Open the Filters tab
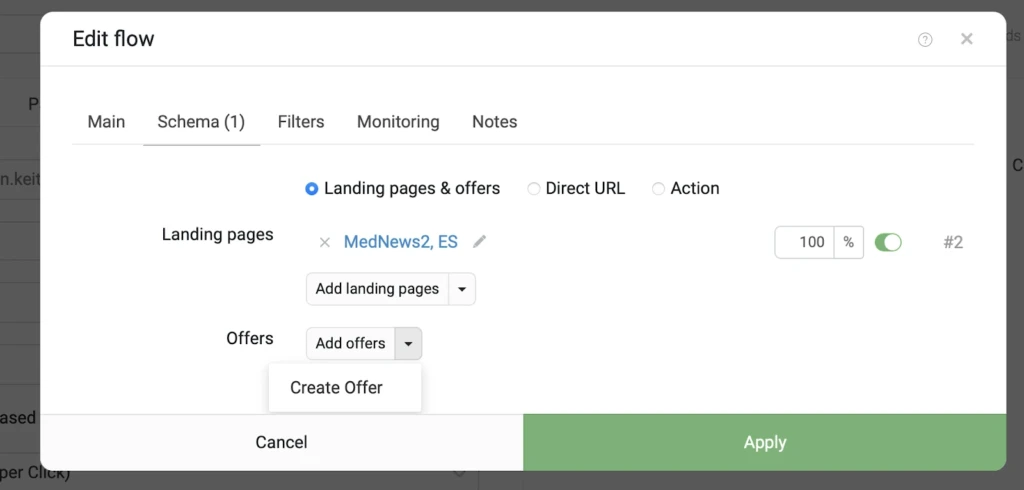 coord(301,122)
